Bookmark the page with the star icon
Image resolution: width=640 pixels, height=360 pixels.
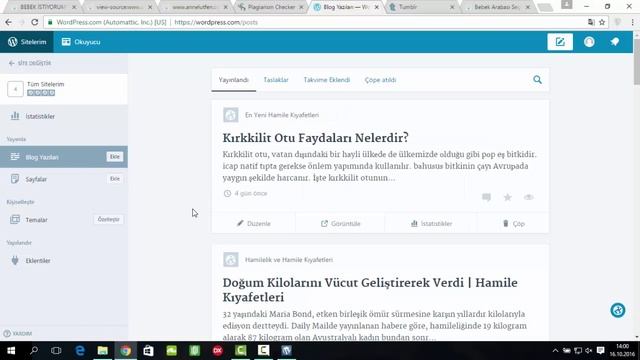pos(602,22)
